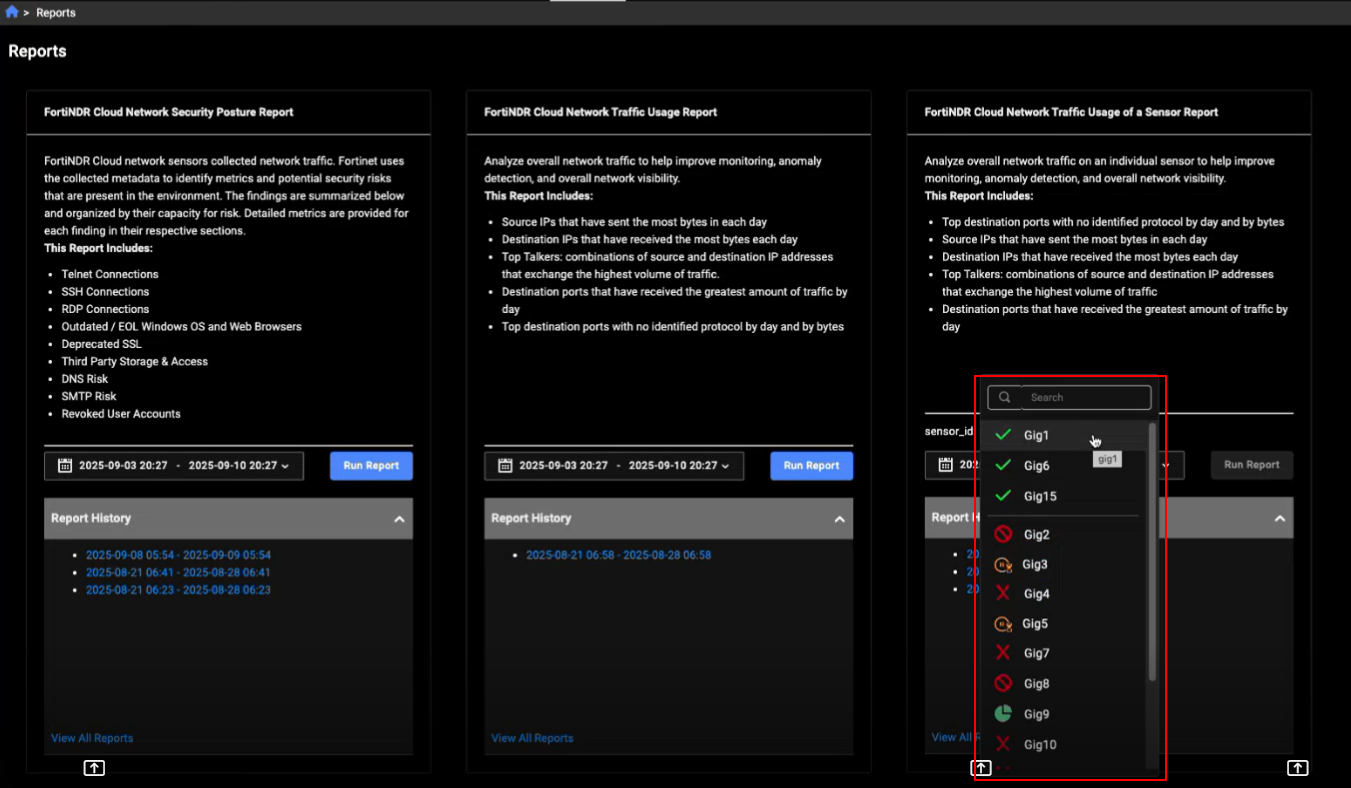Click the sensor dropdown list scrollbar
The width and height of the screenshot is (1351, 788).
tap(1152, 552)
